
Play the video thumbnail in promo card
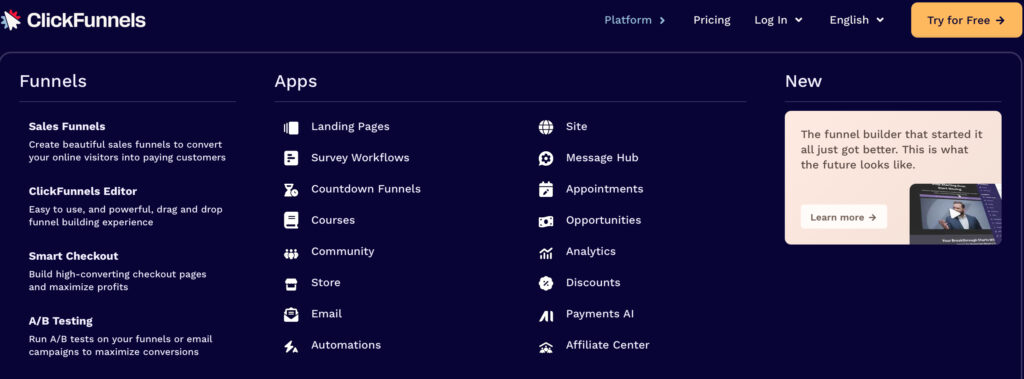[955, 214]
